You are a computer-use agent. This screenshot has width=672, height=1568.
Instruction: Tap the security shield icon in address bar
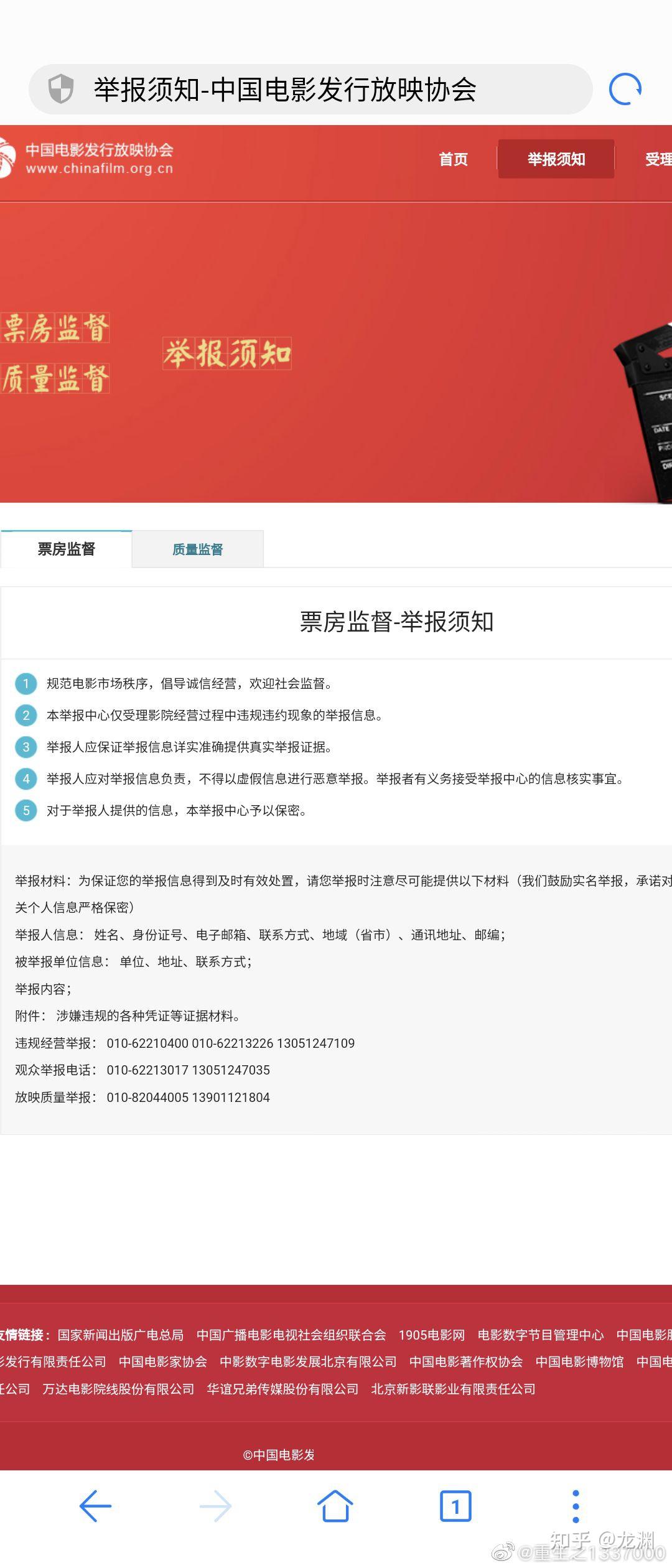point(61,89)
